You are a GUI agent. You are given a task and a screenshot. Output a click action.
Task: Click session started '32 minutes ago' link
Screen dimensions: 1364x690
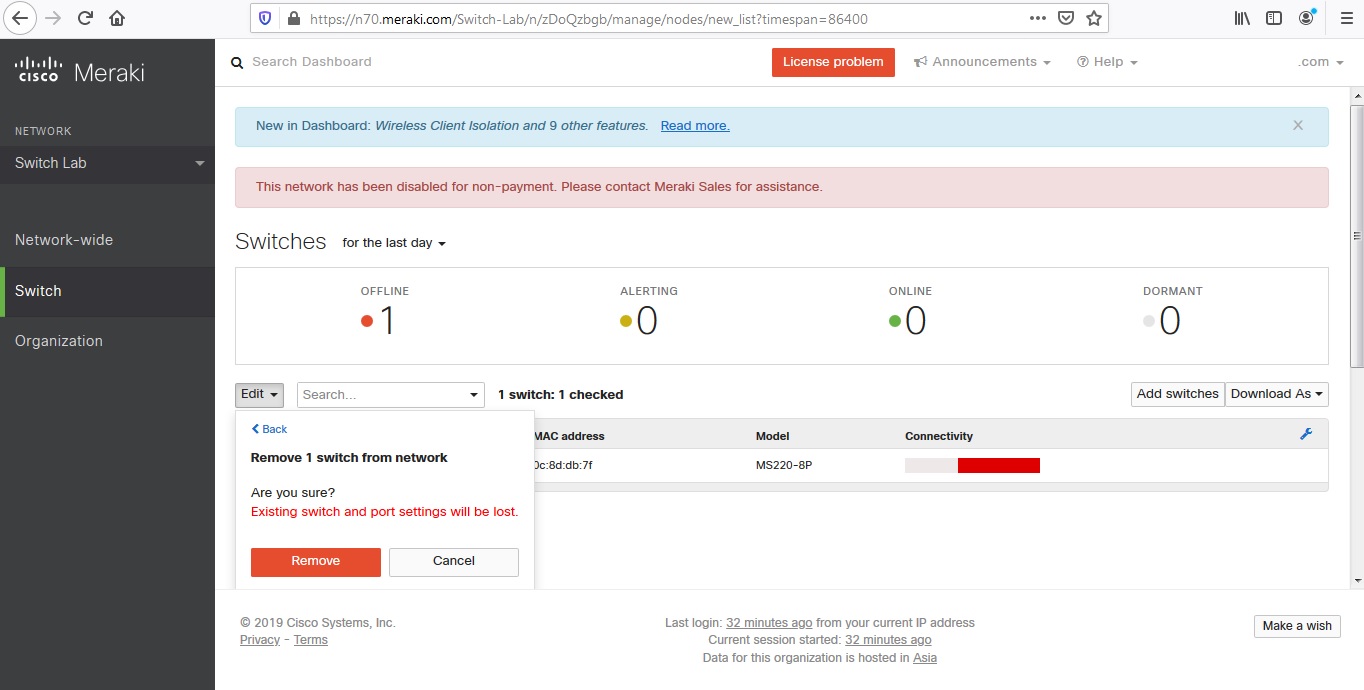point(888,640)
